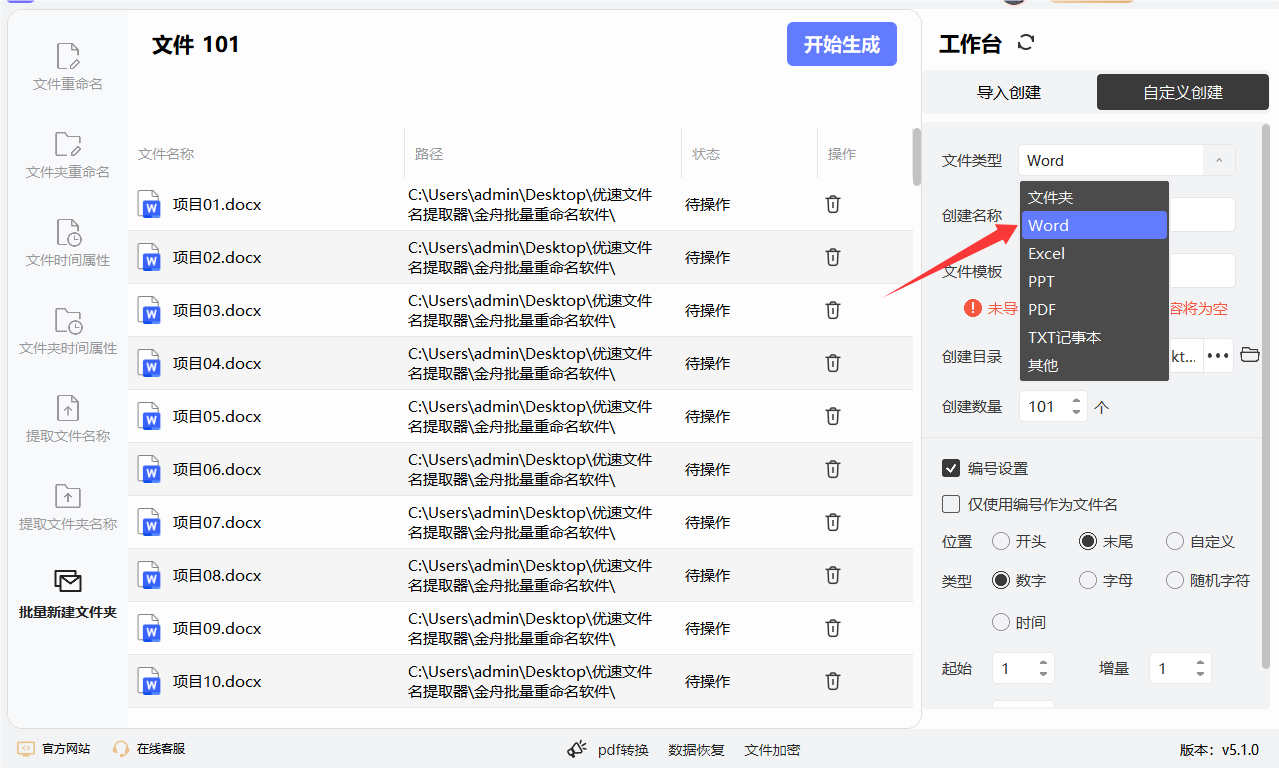Image resolution: width=1279 pixels, height=768 pixels.
Task: Open the 文件夹时间属性 sidebar tool
Action: tap(68, 332)
